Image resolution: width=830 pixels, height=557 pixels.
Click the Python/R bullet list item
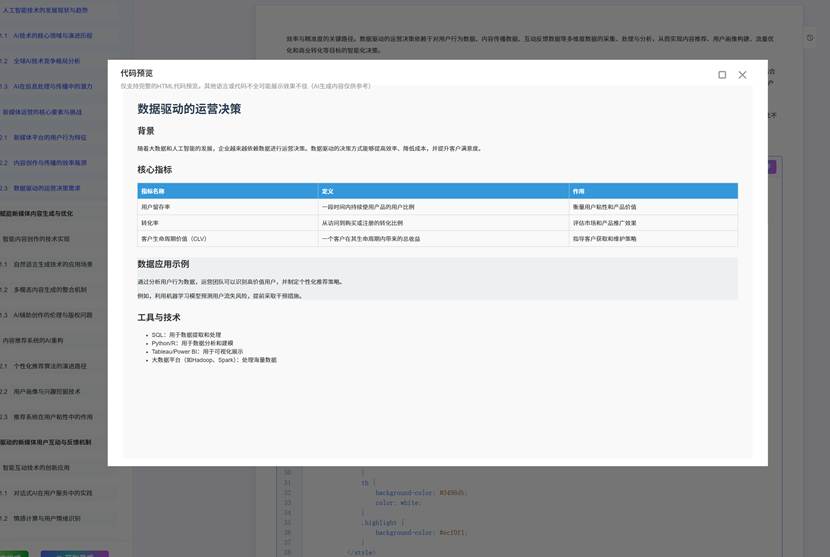pos(192,343)
